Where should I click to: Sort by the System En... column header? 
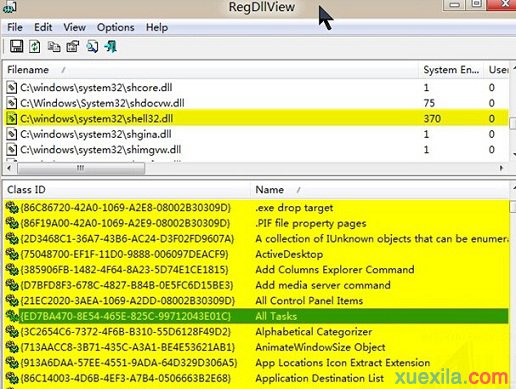pyautogui.click(x=451, y=70)
